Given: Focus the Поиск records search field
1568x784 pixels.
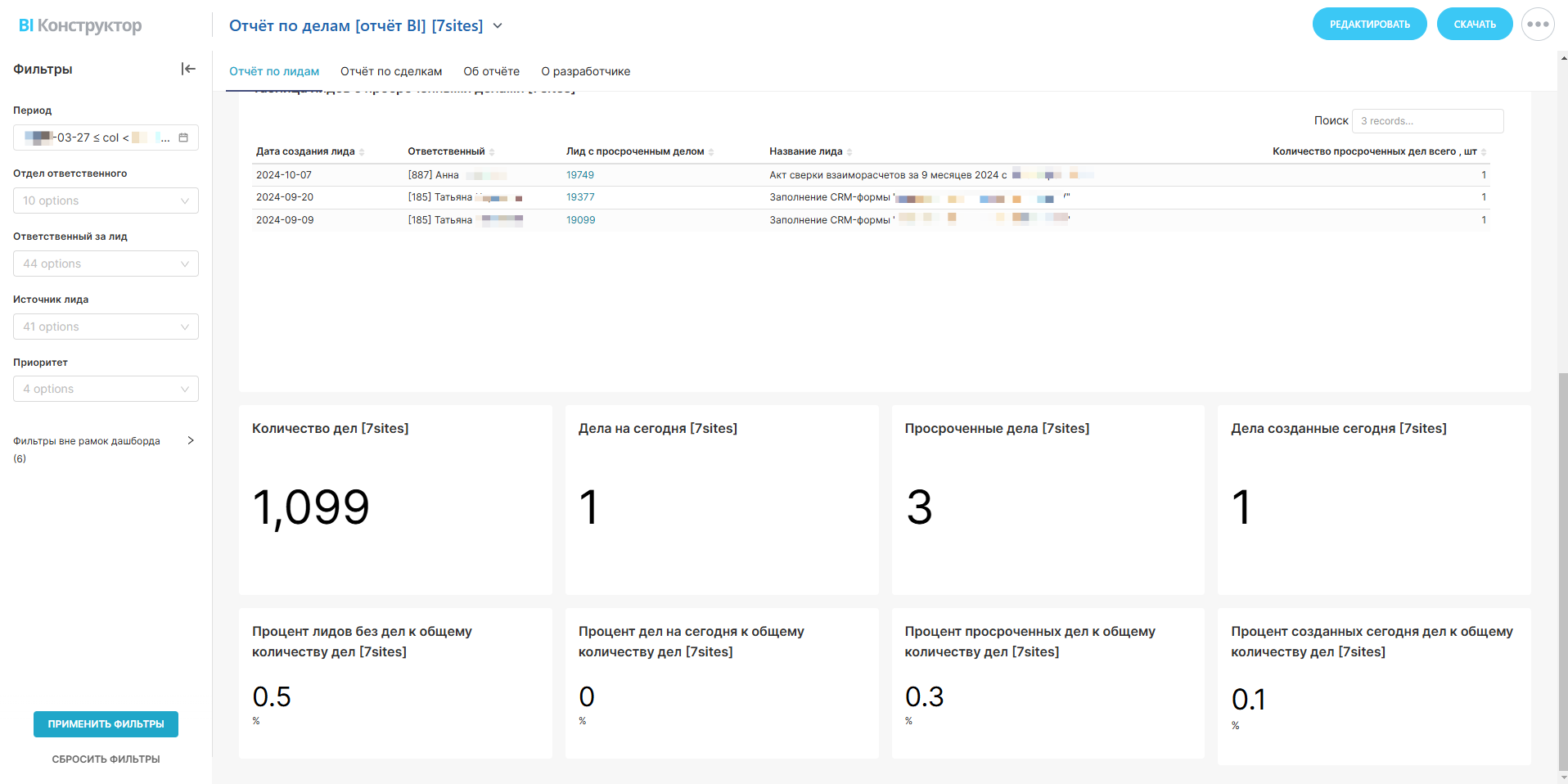Looking at the screenshot, I should click(1426, 121).
